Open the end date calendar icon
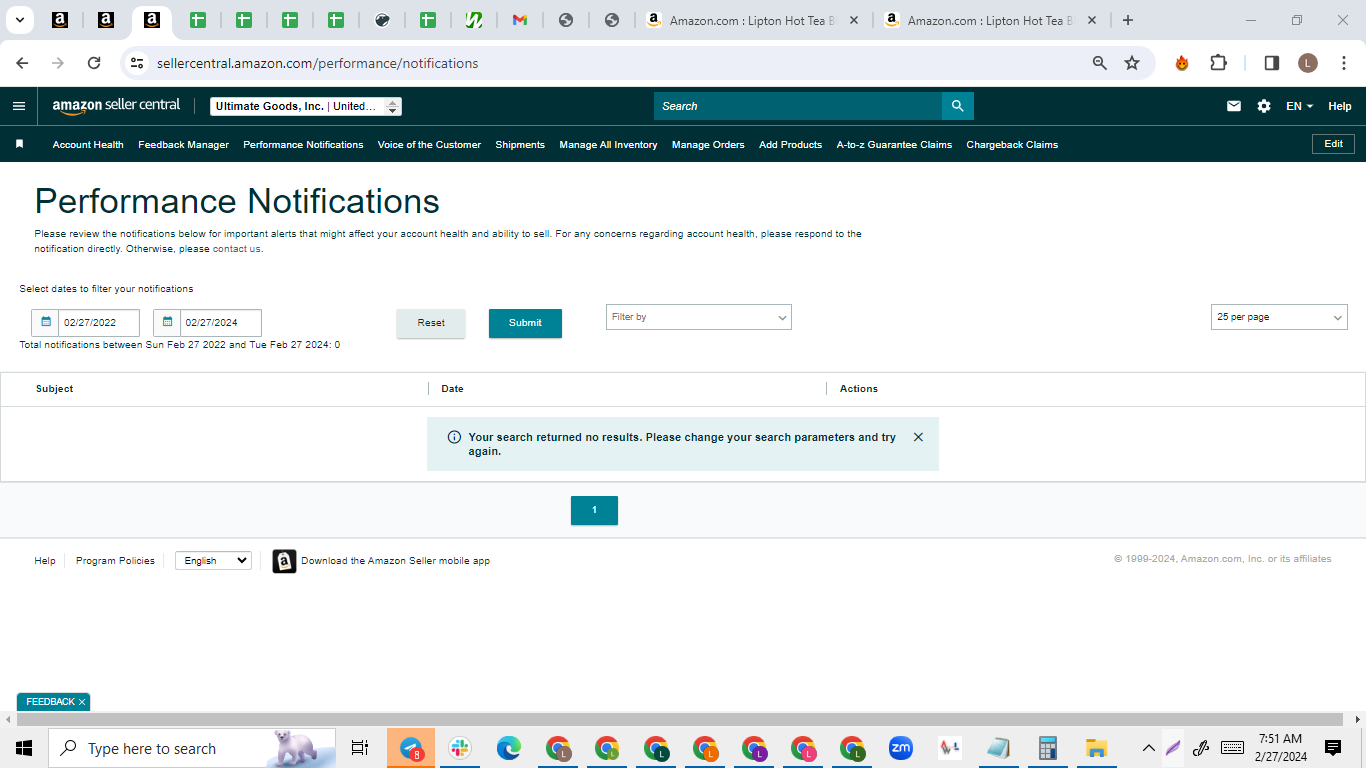 tap(167, 323)
